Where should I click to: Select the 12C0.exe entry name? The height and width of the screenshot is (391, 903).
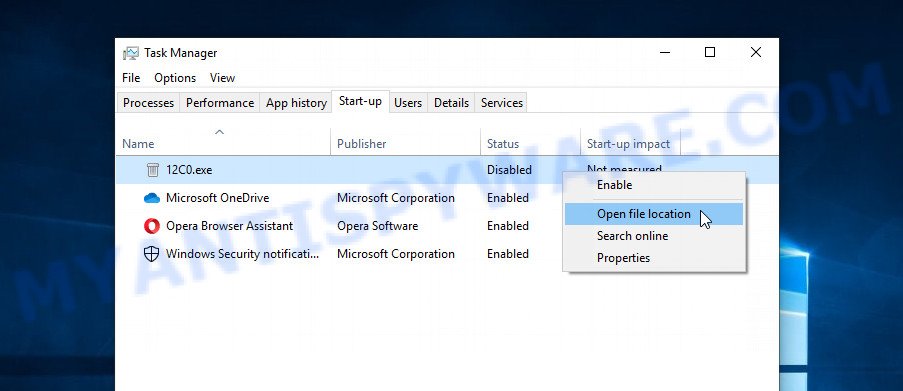point(189,170)
